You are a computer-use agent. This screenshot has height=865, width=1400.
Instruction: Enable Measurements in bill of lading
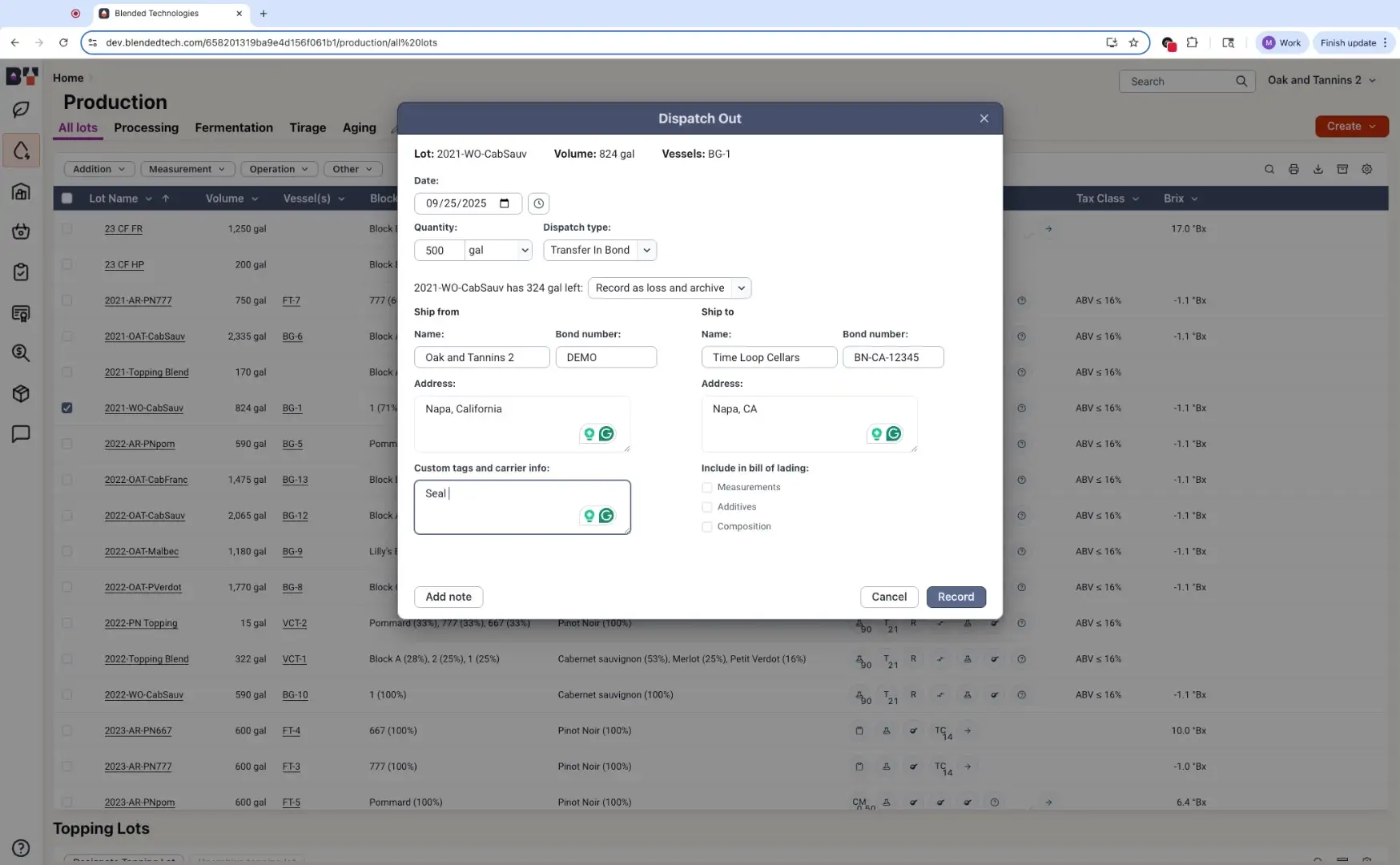(706, 487)
